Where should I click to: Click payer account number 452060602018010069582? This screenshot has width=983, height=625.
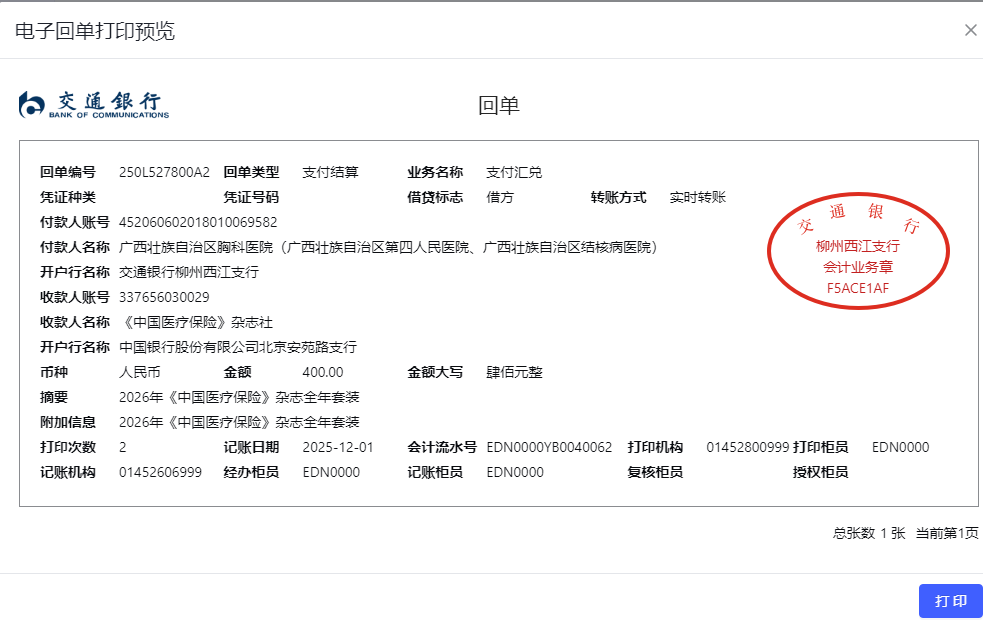(x=198, y=222)
